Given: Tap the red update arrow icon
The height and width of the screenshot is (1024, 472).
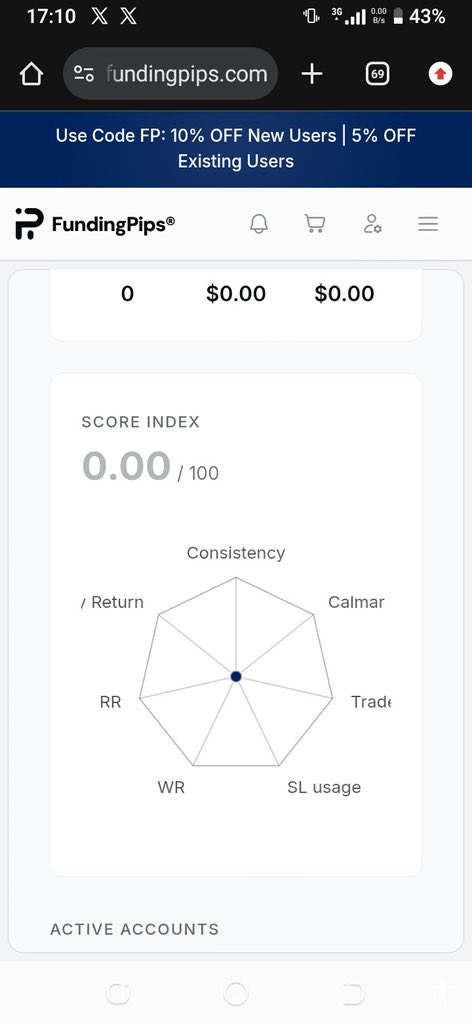Looking at the screenshot, I should point(441,74).
